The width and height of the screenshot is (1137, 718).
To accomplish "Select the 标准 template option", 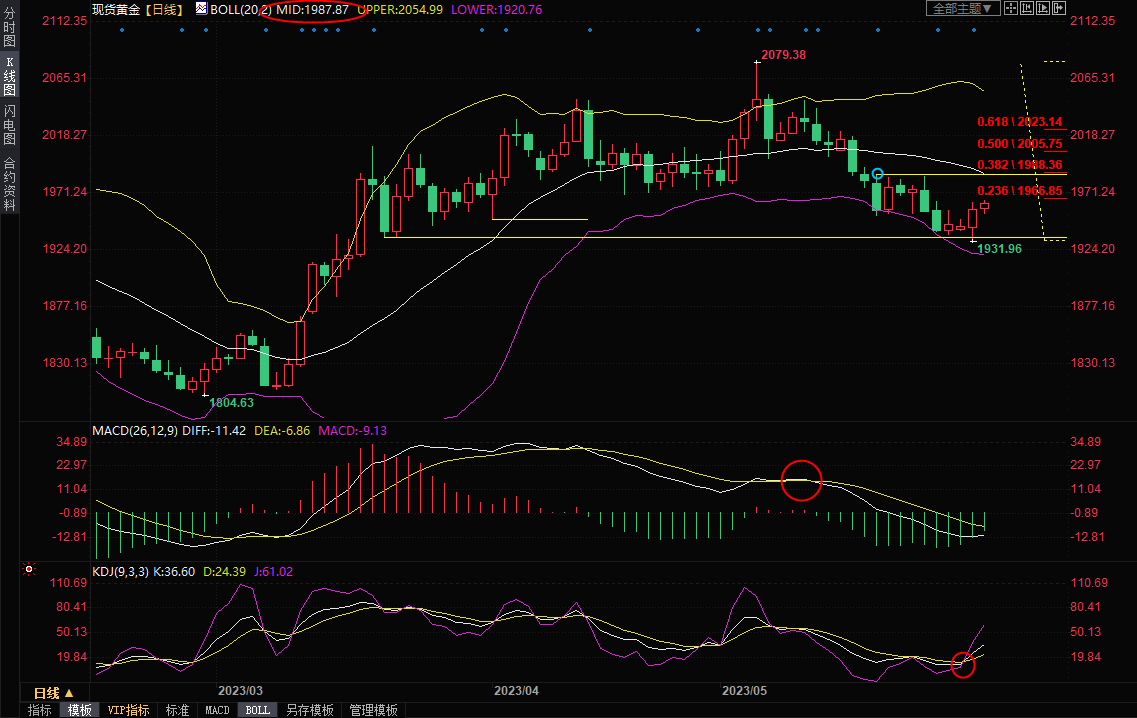I will [x=176, y=710].
